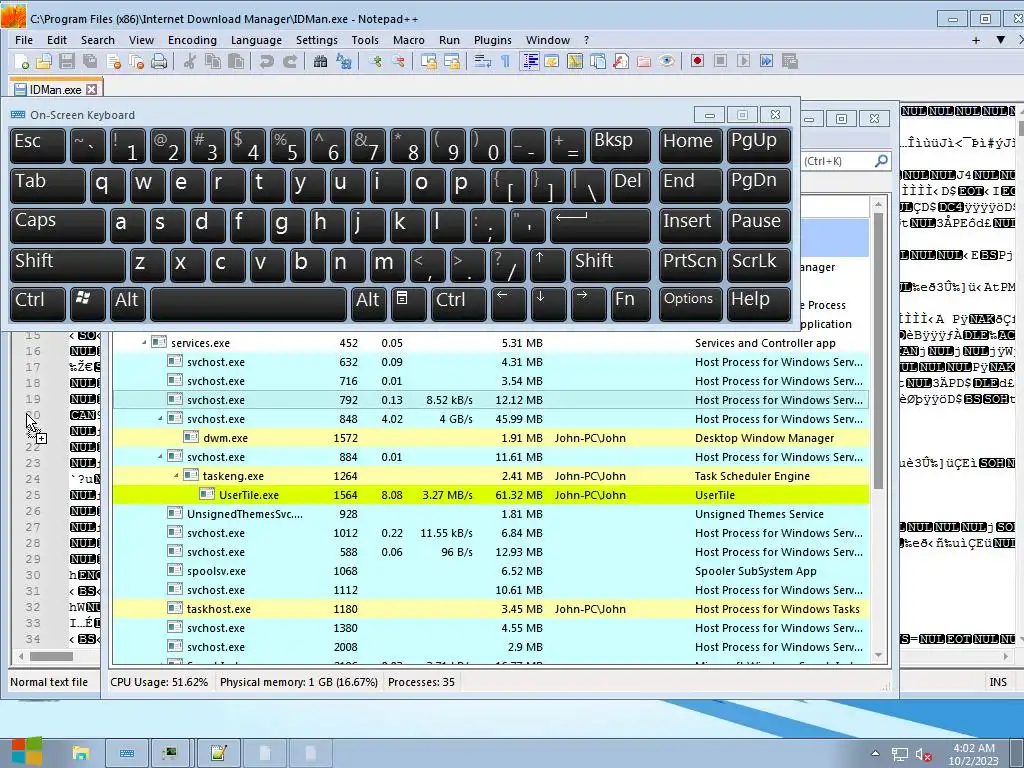Click the Zoom Out toolbar icon
Viewport: 1024px width, 768px height.
tap(398, 61)
